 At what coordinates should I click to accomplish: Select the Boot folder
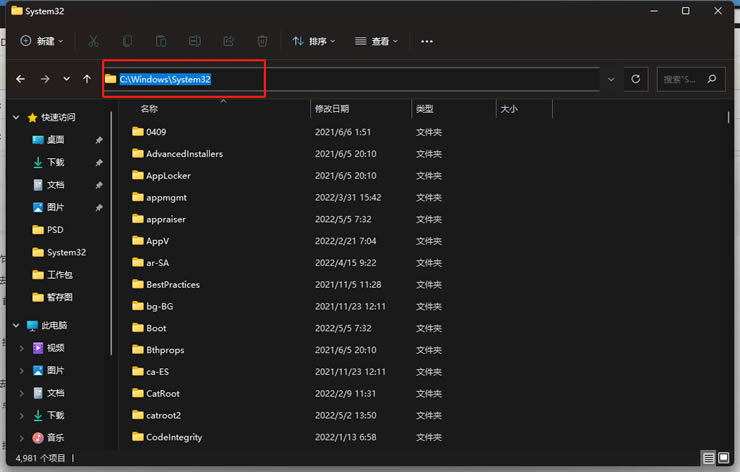(x=149, y=328)
